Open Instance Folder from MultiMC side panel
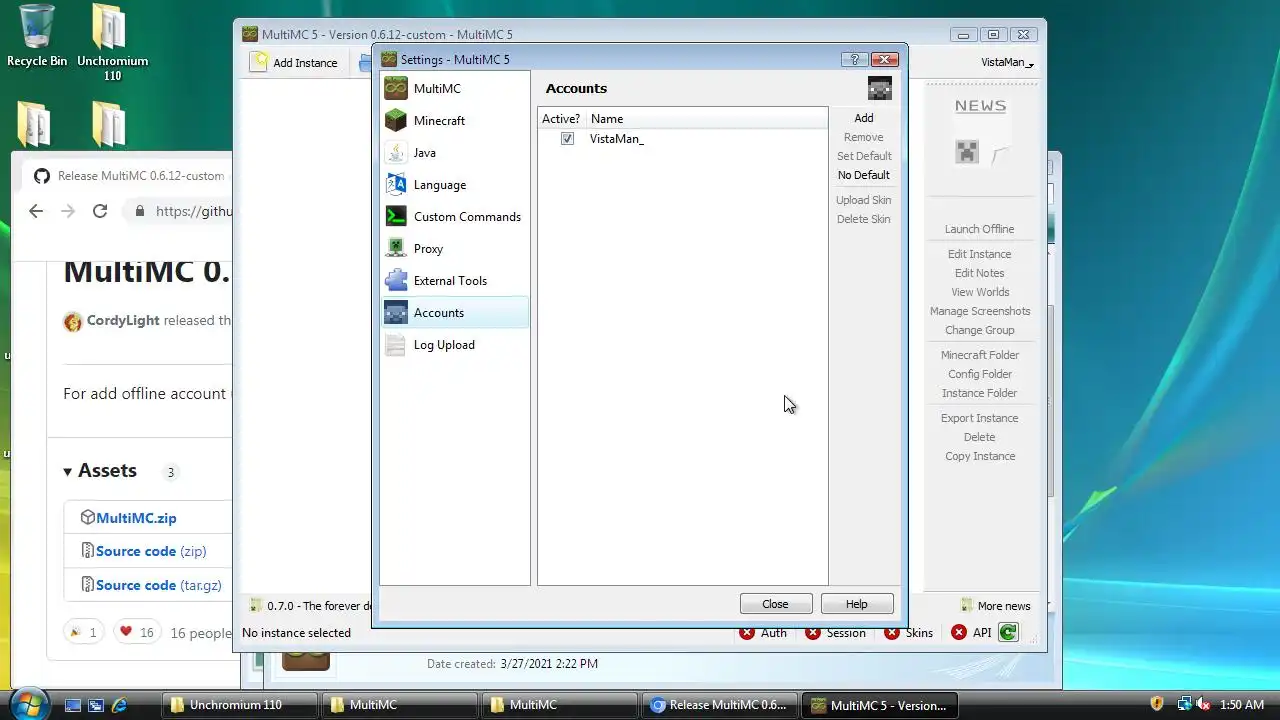1280x720 pixels. [x=980, y=393]
